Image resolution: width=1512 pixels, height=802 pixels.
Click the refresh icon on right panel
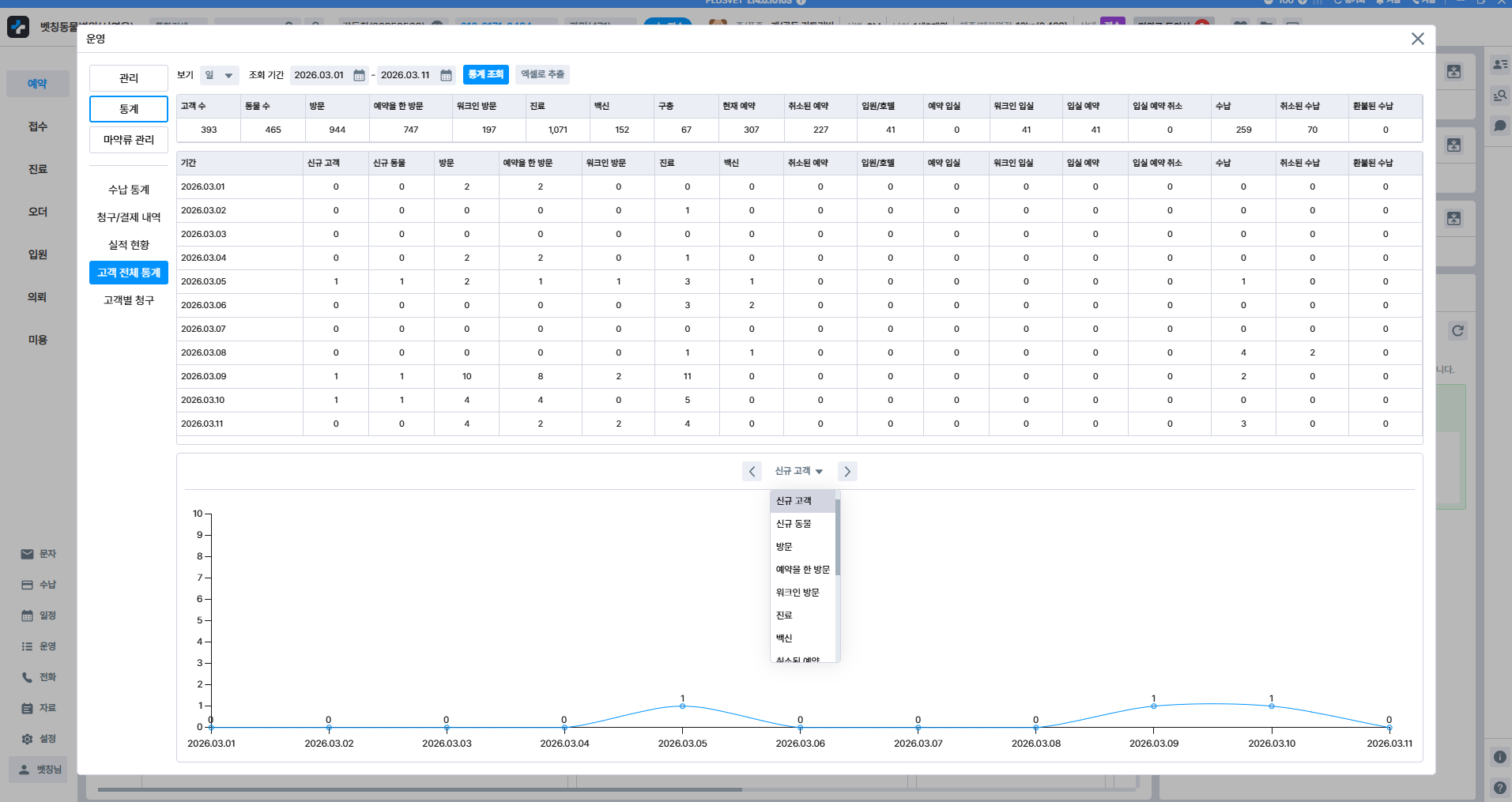point(1457,331)
